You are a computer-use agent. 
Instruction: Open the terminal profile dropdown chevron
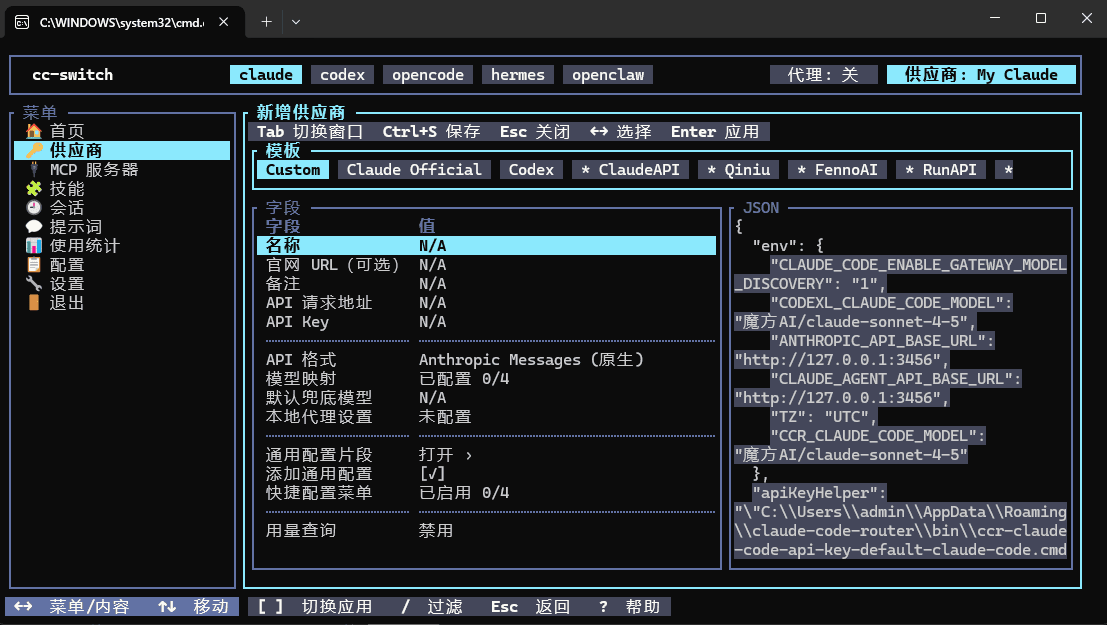click(x=296, y=22)
